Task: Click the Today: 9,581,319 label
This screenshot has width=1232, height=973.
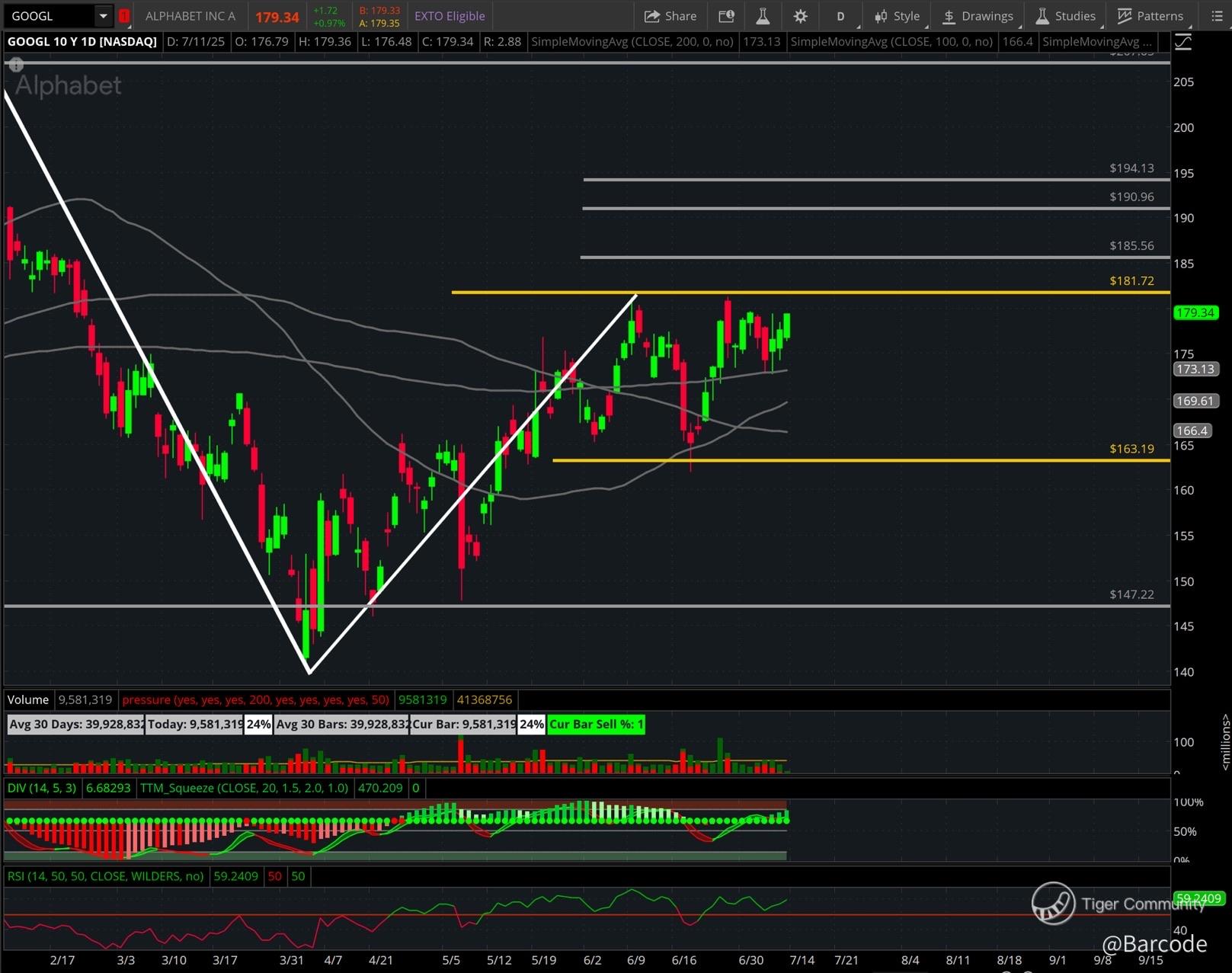Action: click(x=195, y=725)
